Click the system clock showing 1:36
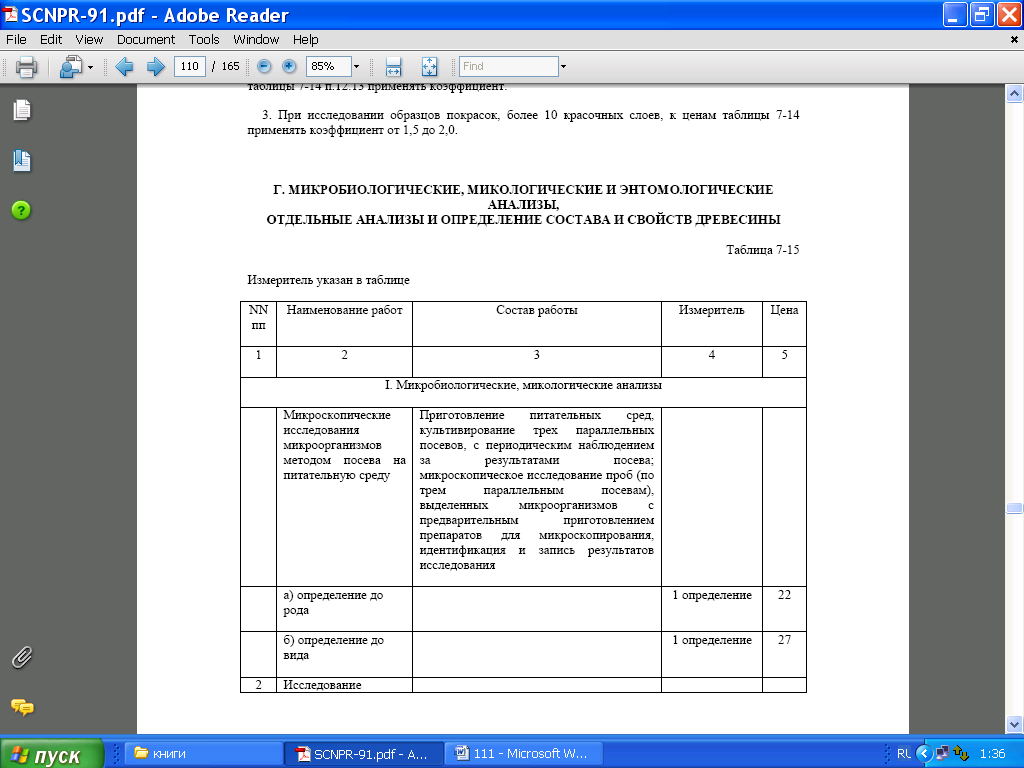Image resolution: width=1024 pixels, height=768 pixels. (992, 754)
